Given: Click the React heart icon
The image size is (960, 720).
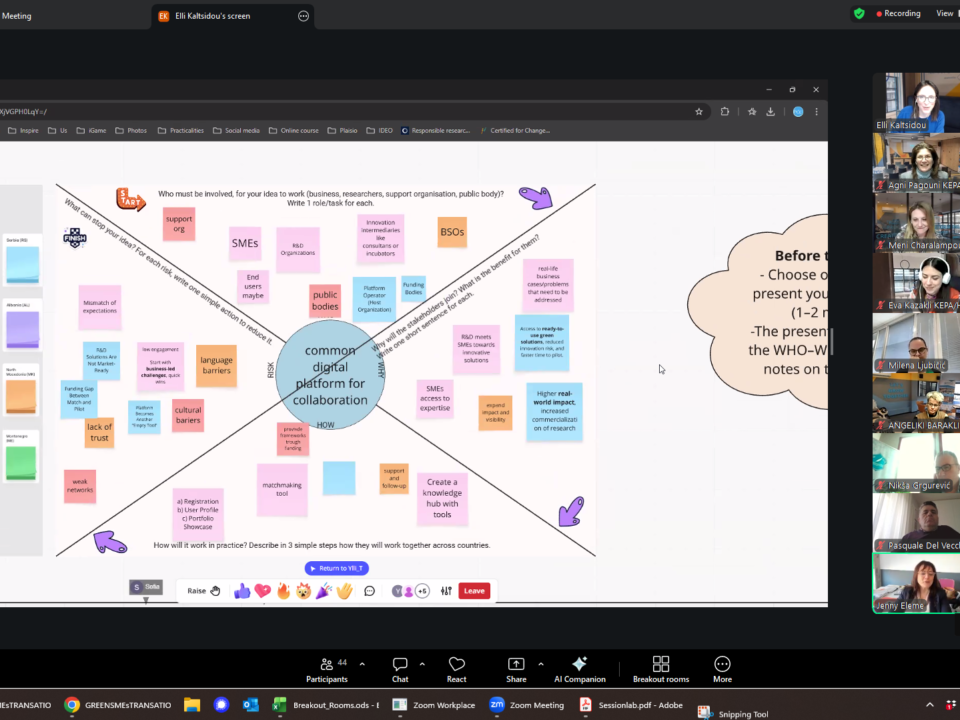Looking at the screenshot, I should pyautogui.click(x=457, y=670).
